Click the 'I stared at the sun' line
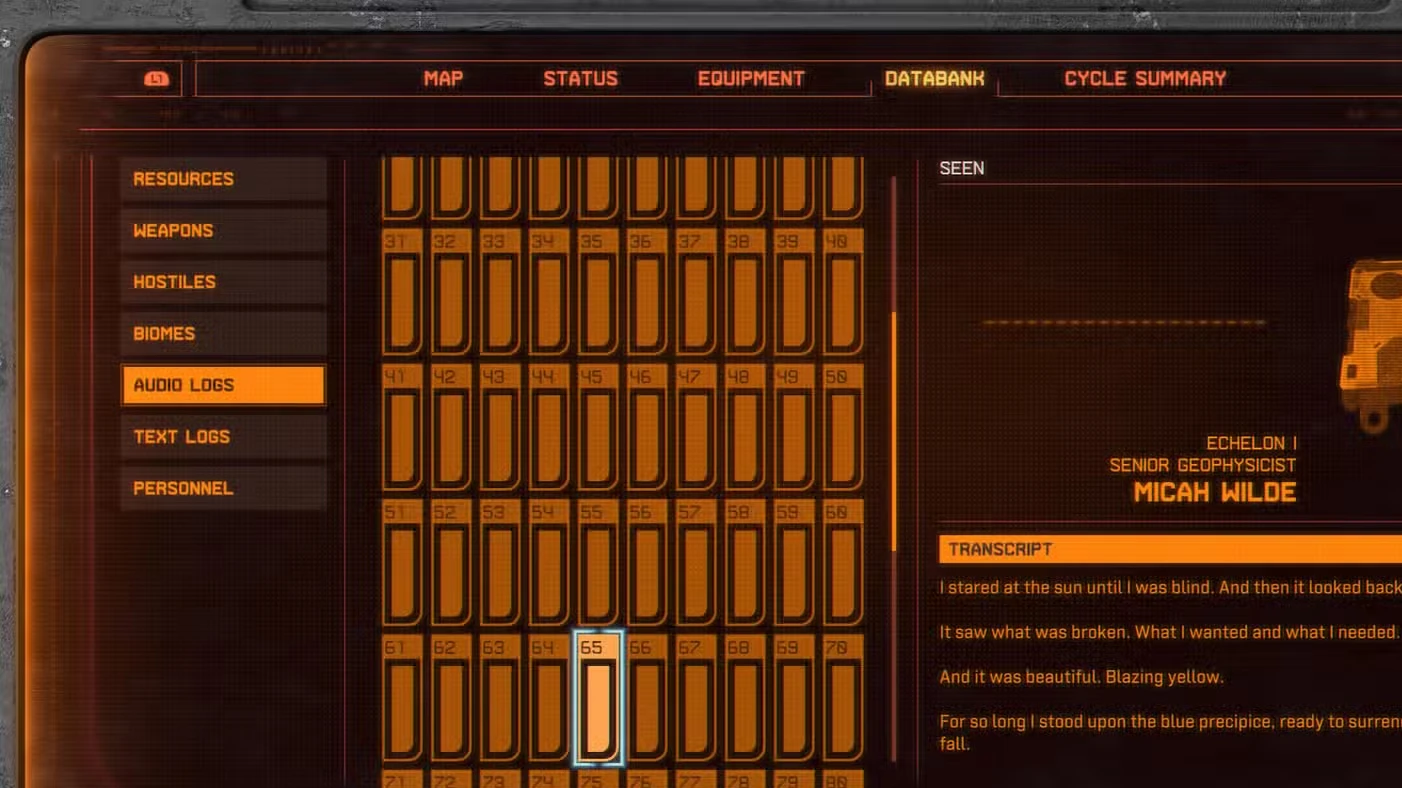 tap(1170, 587)
